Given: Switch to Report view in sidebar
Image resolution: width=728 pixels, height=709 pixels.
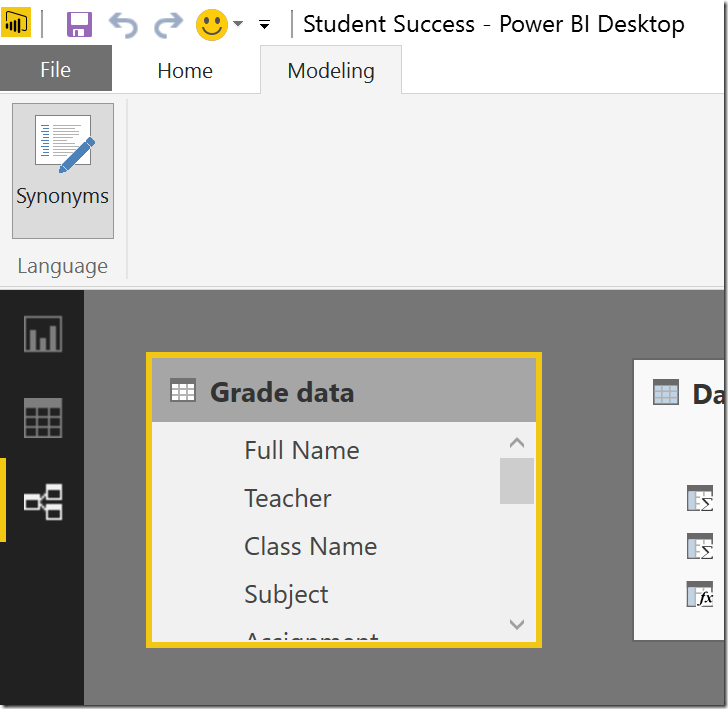Looking at the screenshot, I should click(43, 334).
